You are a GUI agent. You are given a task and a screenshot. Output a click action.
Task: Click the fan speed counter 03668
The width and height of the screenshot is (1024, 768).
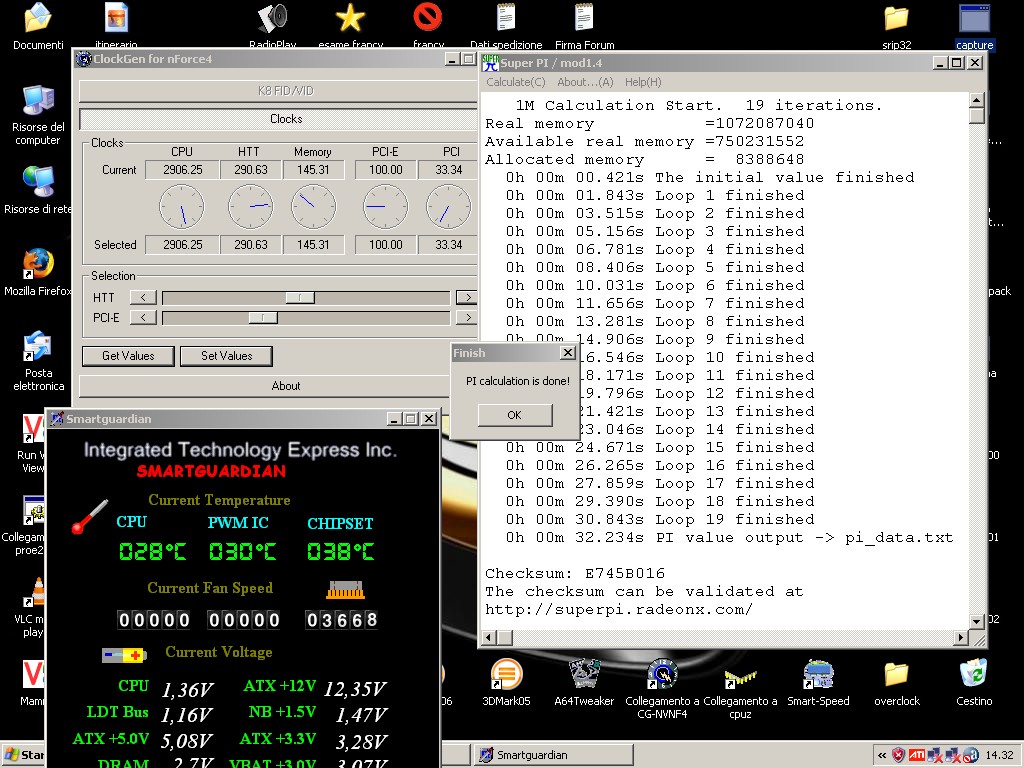342,620
